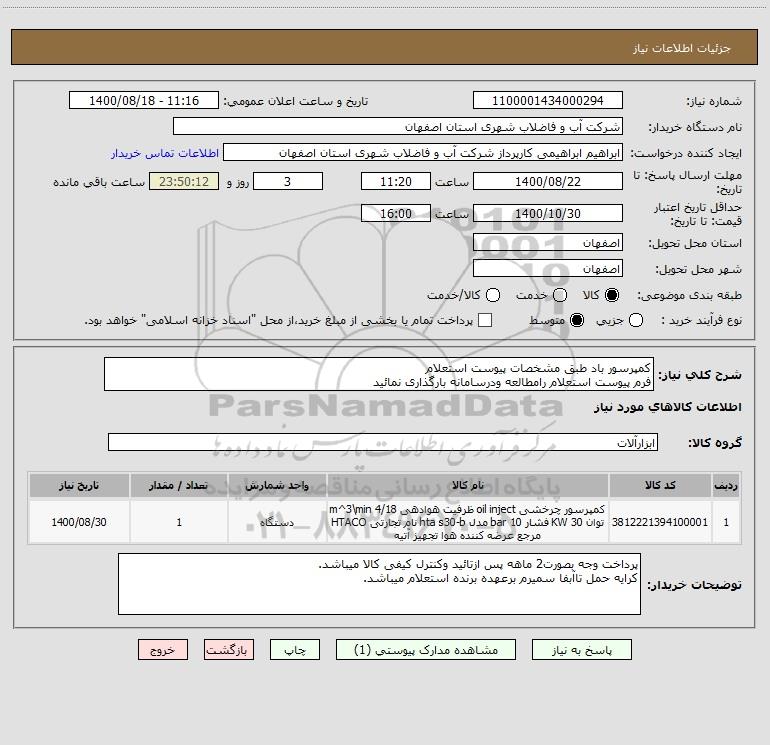This screenshot has height=745, width=770.
Task: Click the compressor product description cell
Action: [468, 522]
